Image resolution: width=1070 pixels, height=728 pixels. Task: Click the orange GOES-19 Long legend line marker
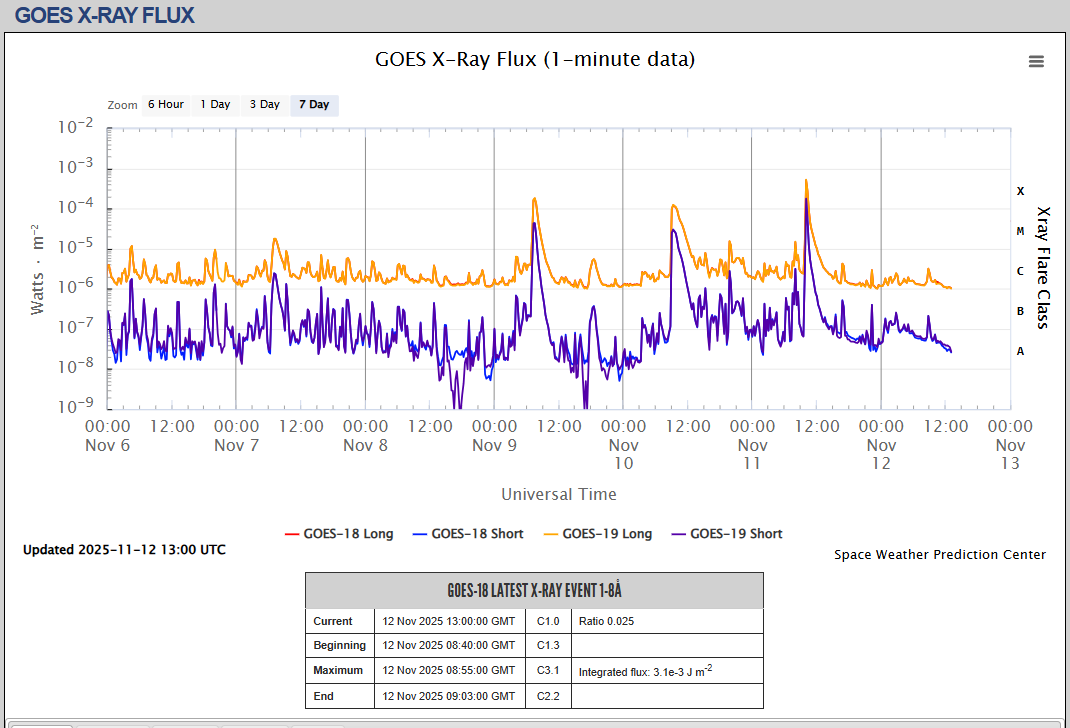[548, 534]
